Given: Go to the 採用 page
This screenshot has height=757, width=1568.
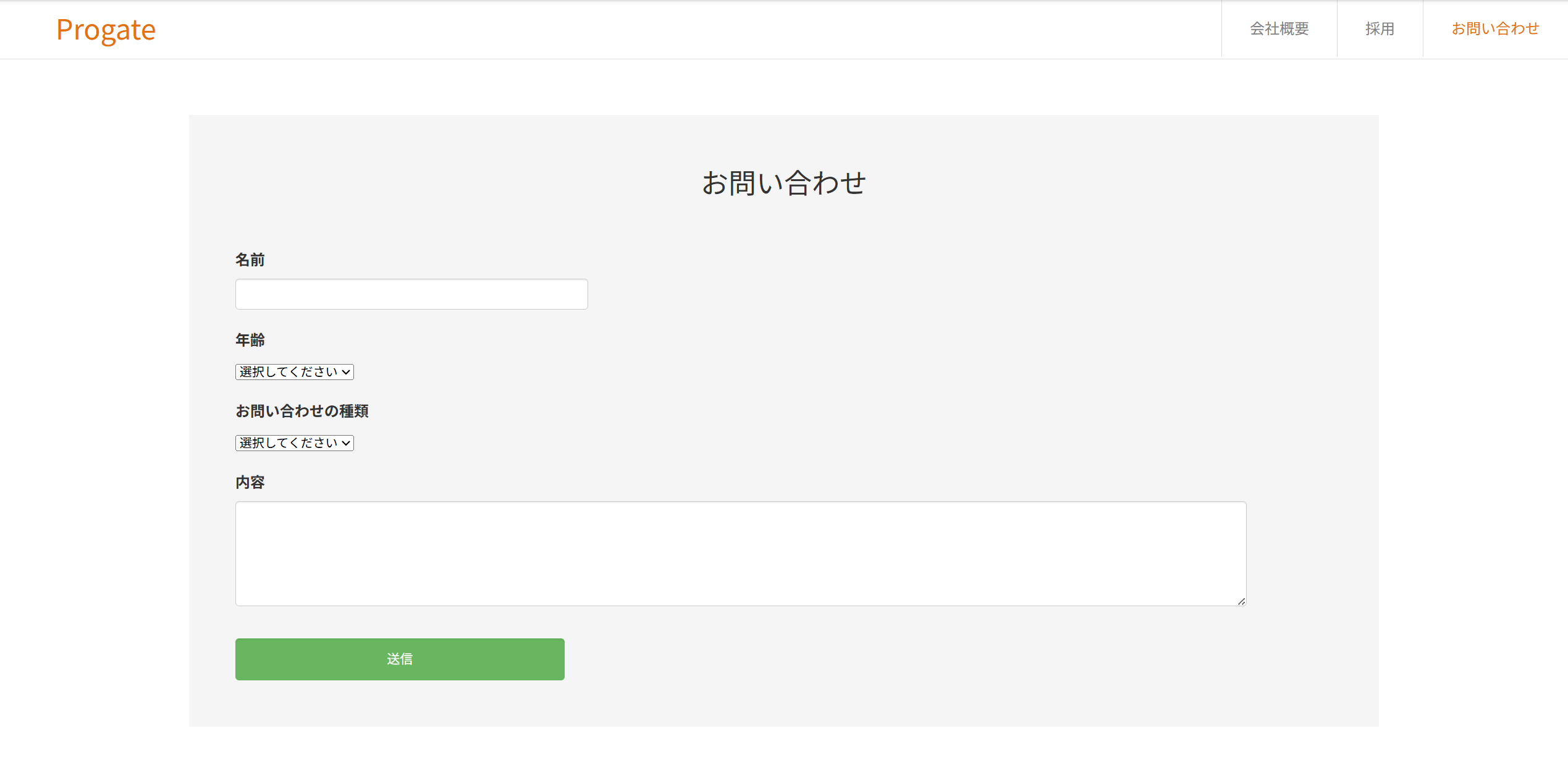Looking at the screenshot, I should (1380, 29).
